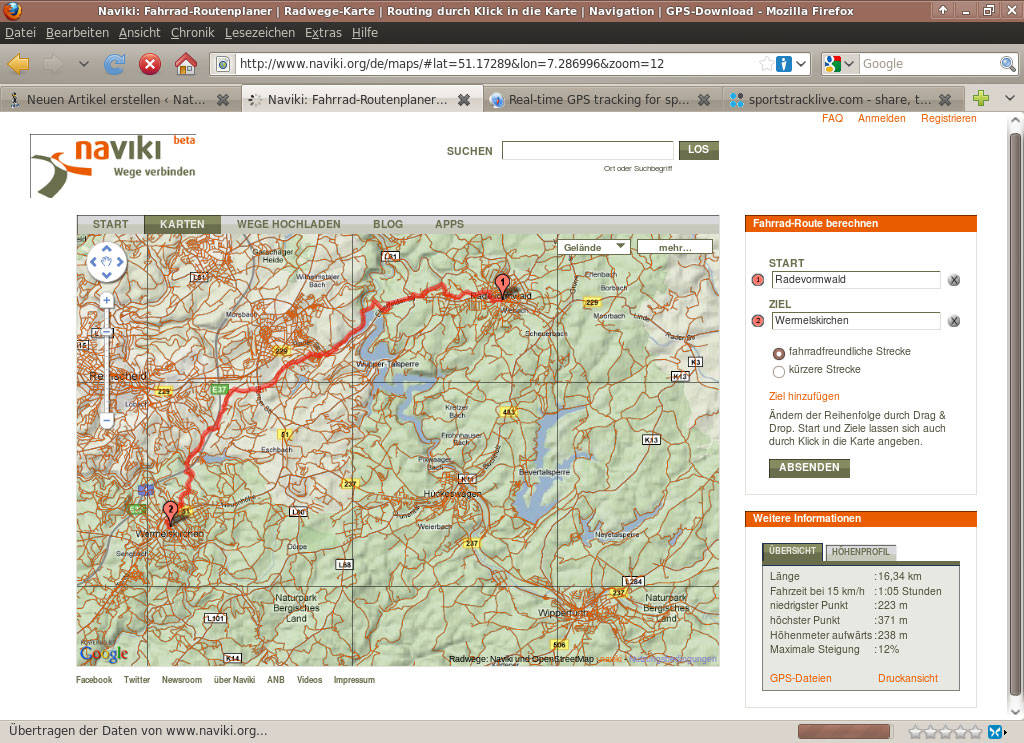Zoom in with the map plus button
Image resolution: width=1024 pixels, height=743 pixels.
[106, 300]
